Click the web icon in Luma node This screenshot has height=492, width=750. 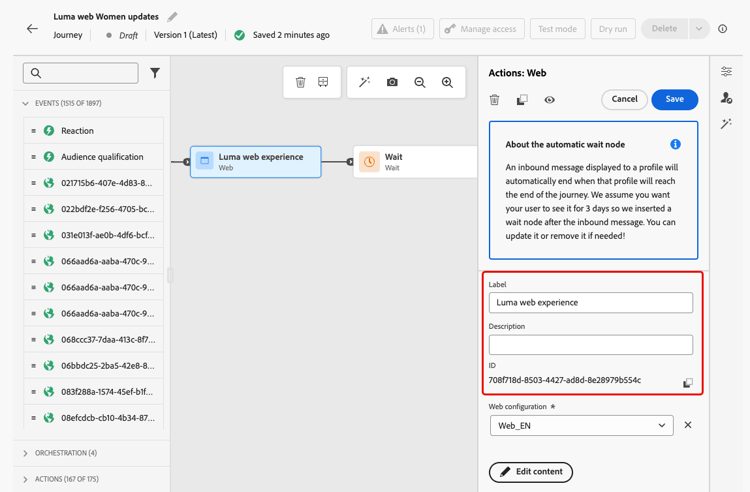click(204, 161)
